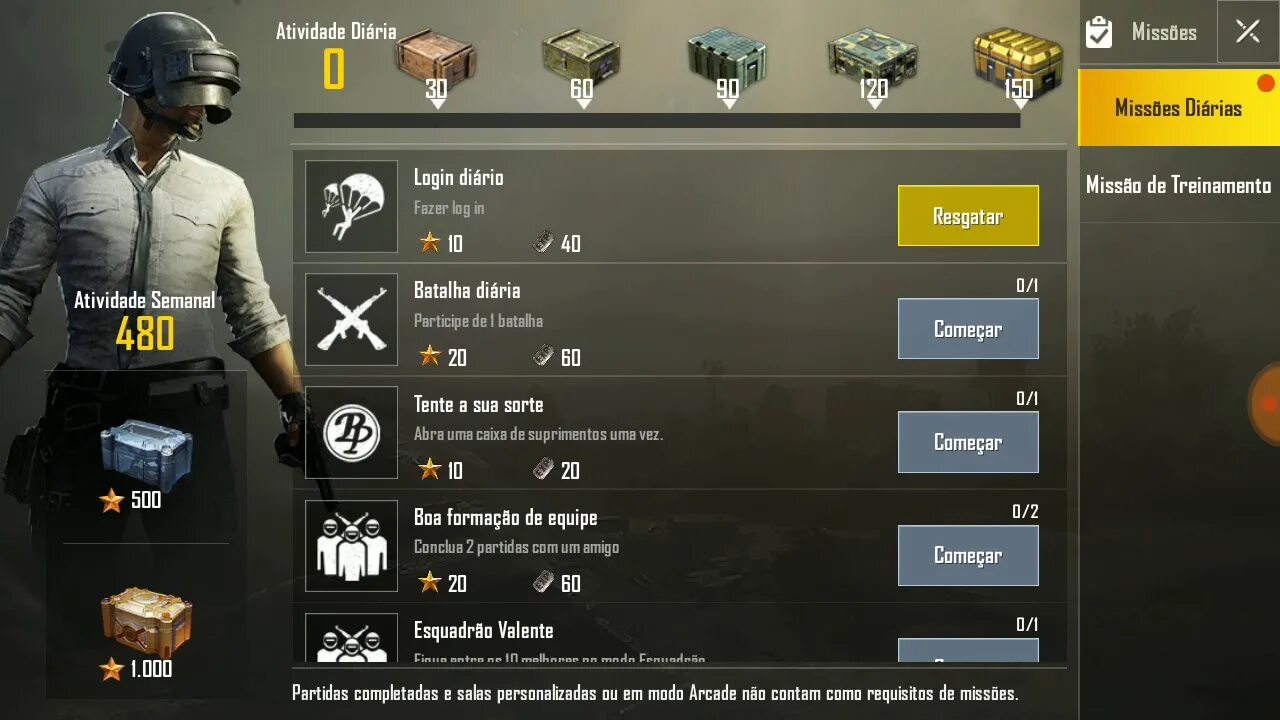Start the Boa formação de equipe mission
The height and width of the screenshot is (720, 1280).
pos(968,555)
